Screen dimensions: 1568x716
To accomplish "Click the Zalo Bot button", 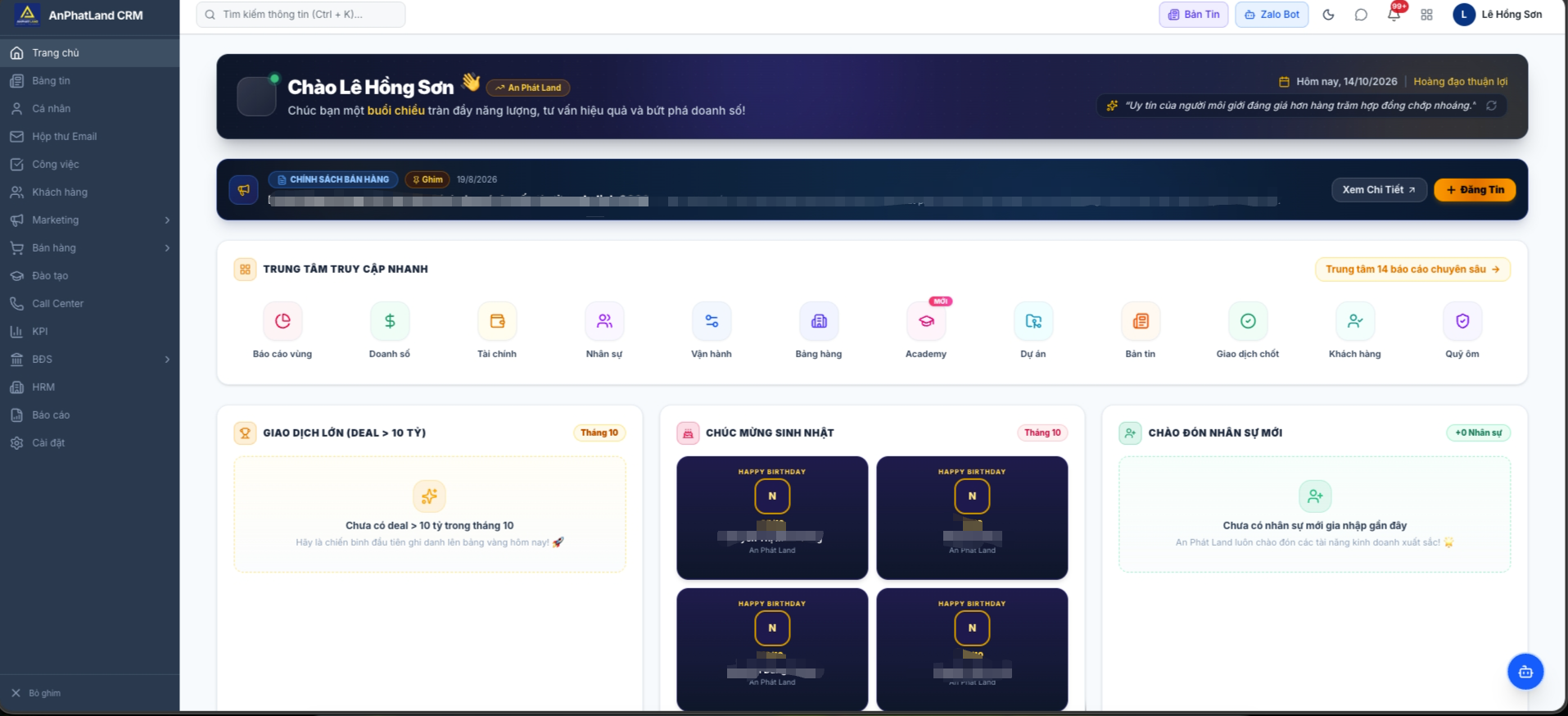I will point(1272,15).
